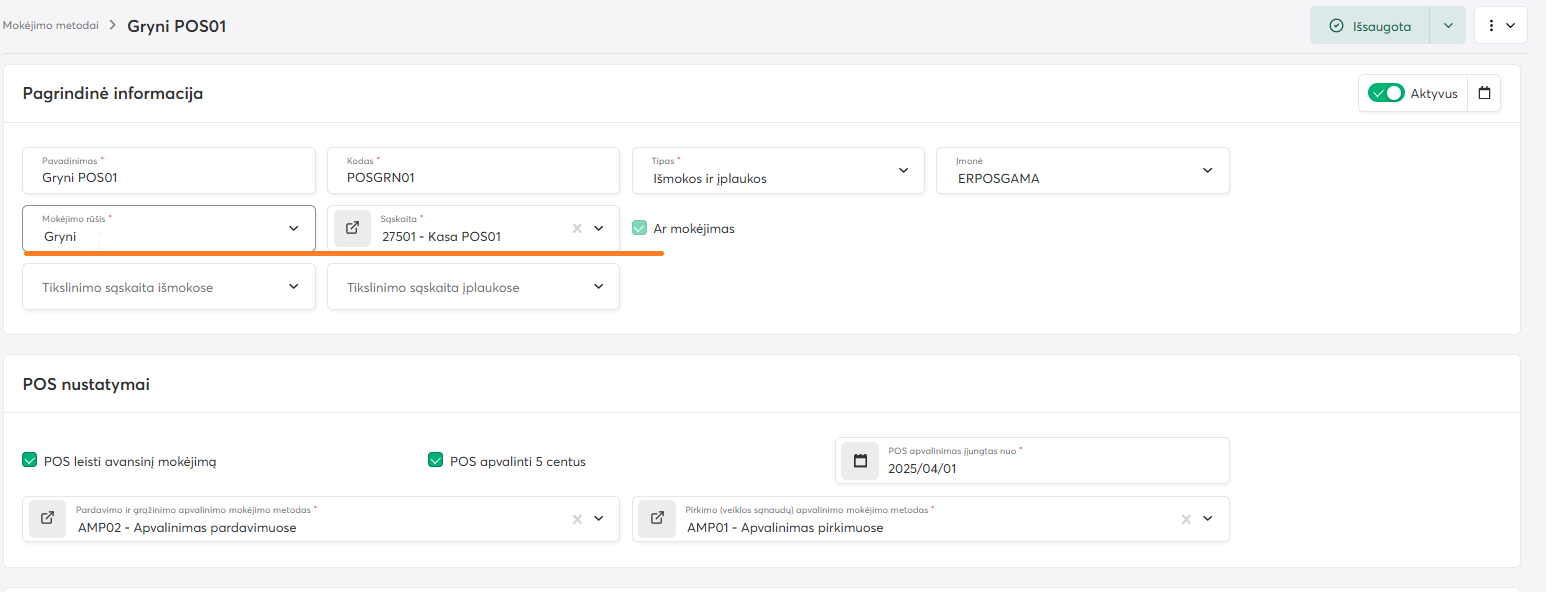
Task: Clear AMP02 selection using X icon
Action: (x=576, y=519)
